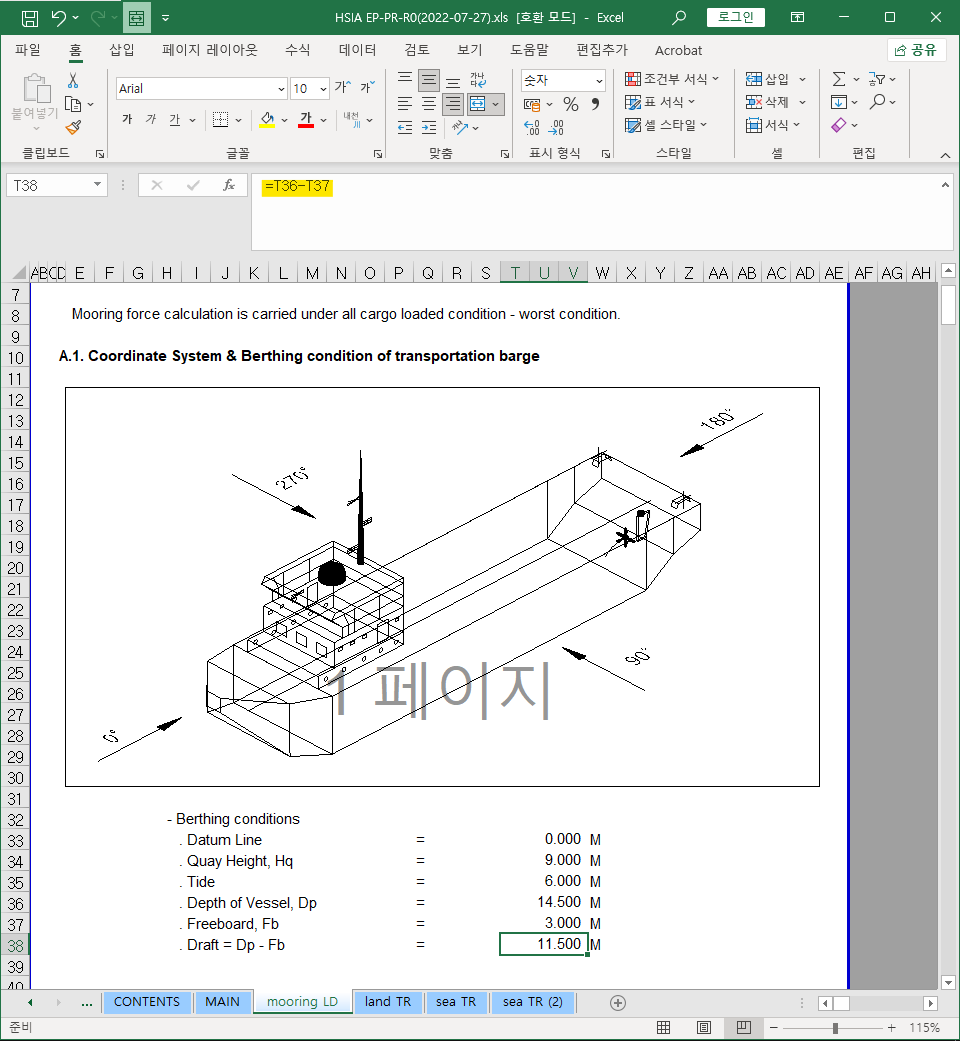The image size is (960, 1041).
Task: Switch to the MAIN sheet tab
Action: (222, 1002)
